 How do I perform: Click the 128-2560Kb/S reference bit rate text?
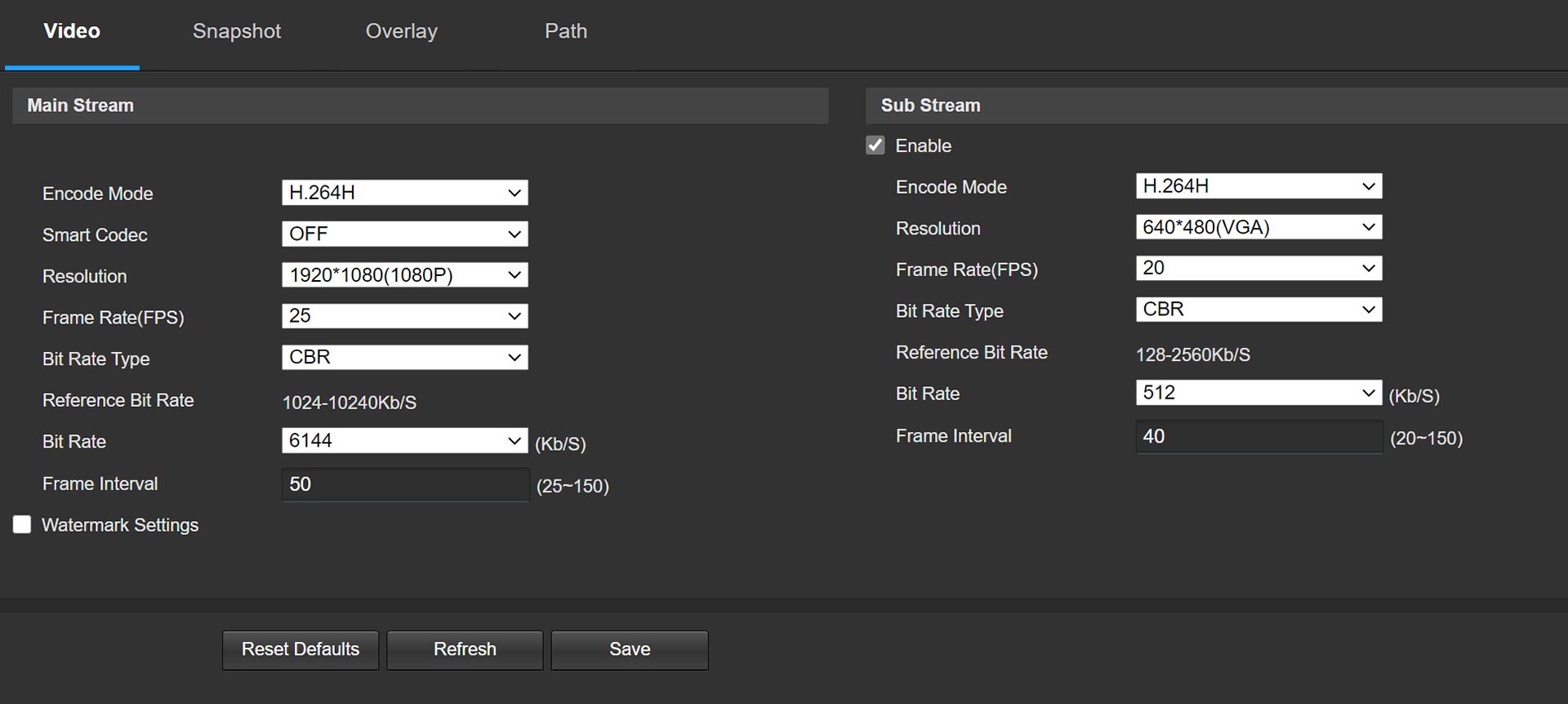tap(1193, 355)
